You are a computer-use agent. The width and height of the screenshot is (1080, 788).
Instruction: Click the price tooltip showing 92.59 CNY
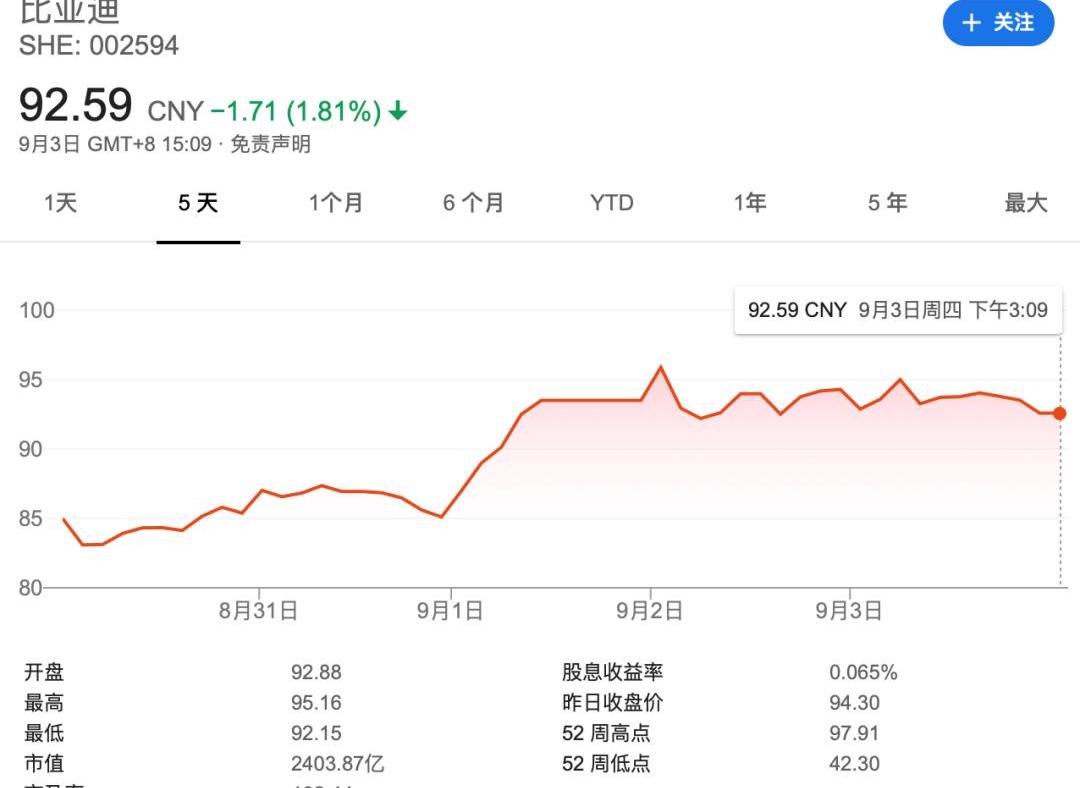tap(897, 310)
